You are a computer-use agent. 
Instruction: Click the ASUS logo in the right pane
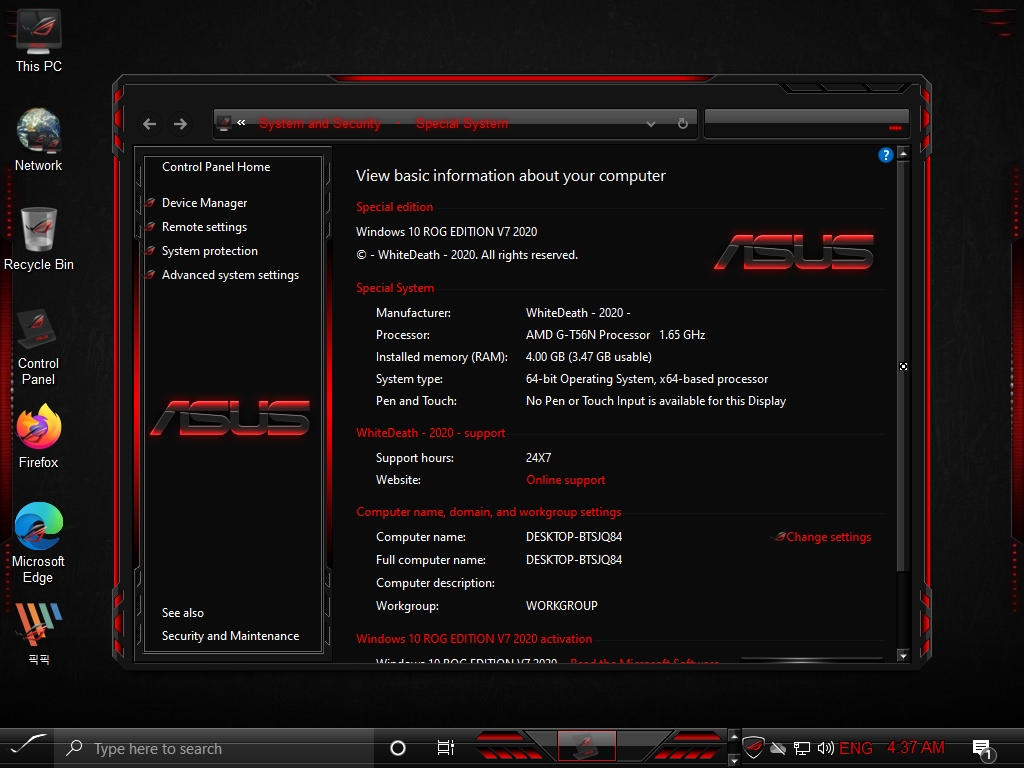(794, 252)
